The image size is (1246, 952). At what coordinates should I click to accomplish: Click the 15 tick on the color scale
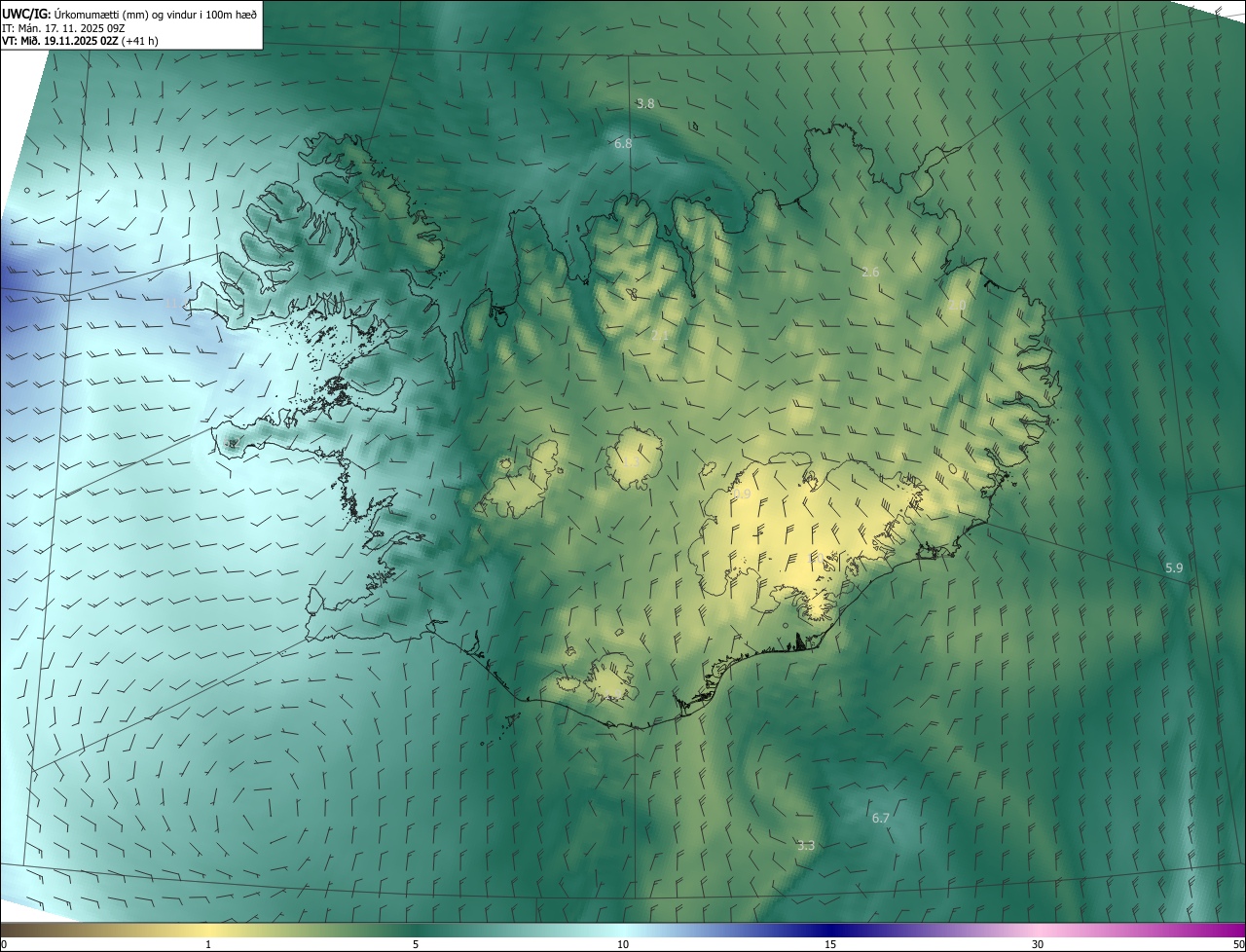coord(830,944)
